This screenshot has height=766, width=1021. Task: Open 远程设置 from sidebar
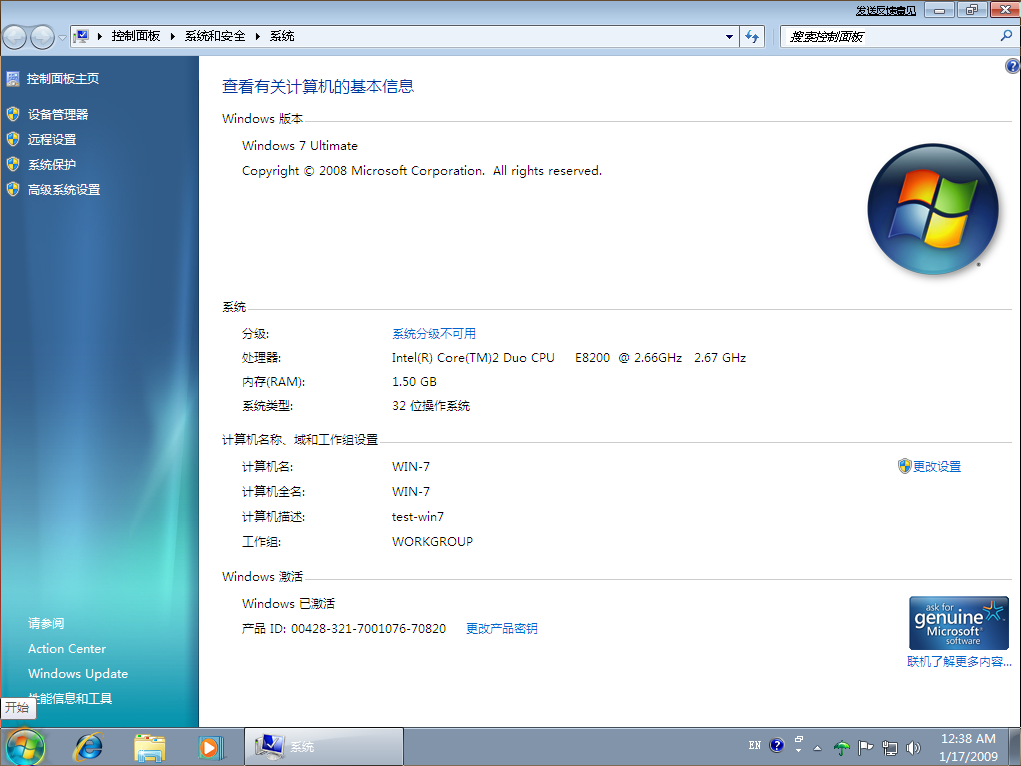pos(52,139)
